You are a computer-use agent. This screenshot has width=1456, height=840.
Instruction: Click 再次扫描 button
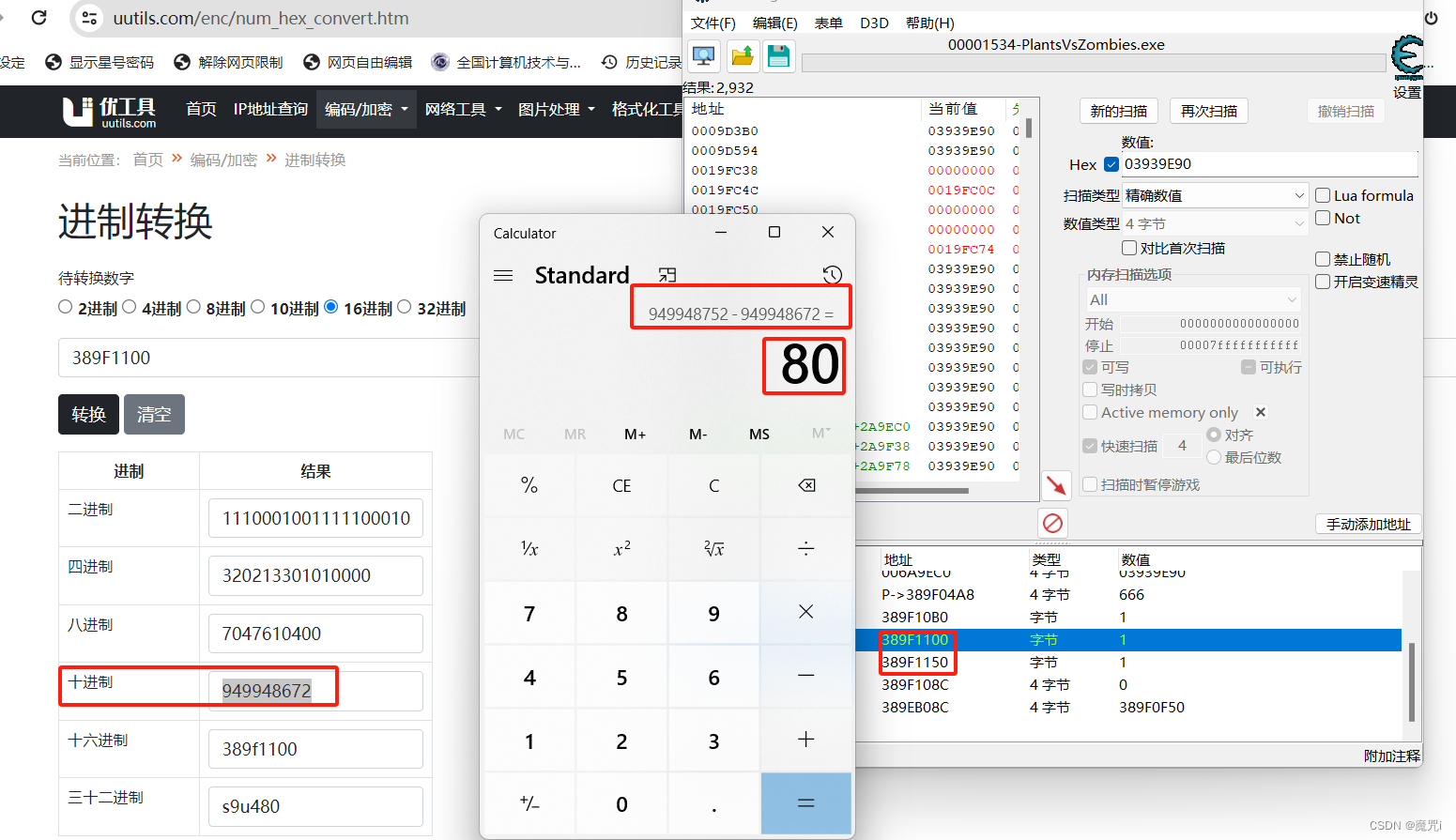(1208, 111)
